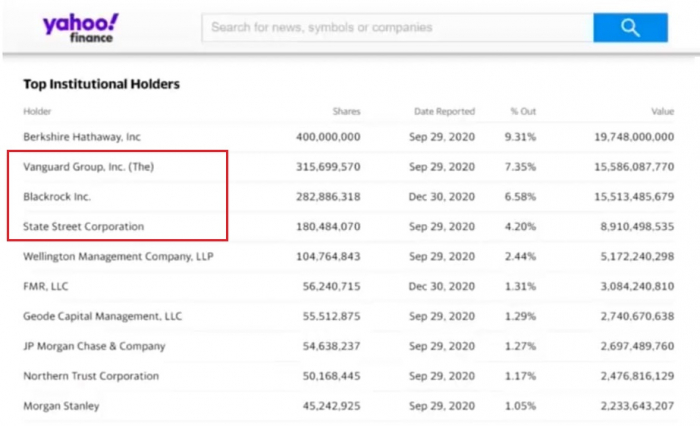The width and height of the screenshot is (700, 426).
Task: Select shares value 282,886,318
Action: click(328, 196)
